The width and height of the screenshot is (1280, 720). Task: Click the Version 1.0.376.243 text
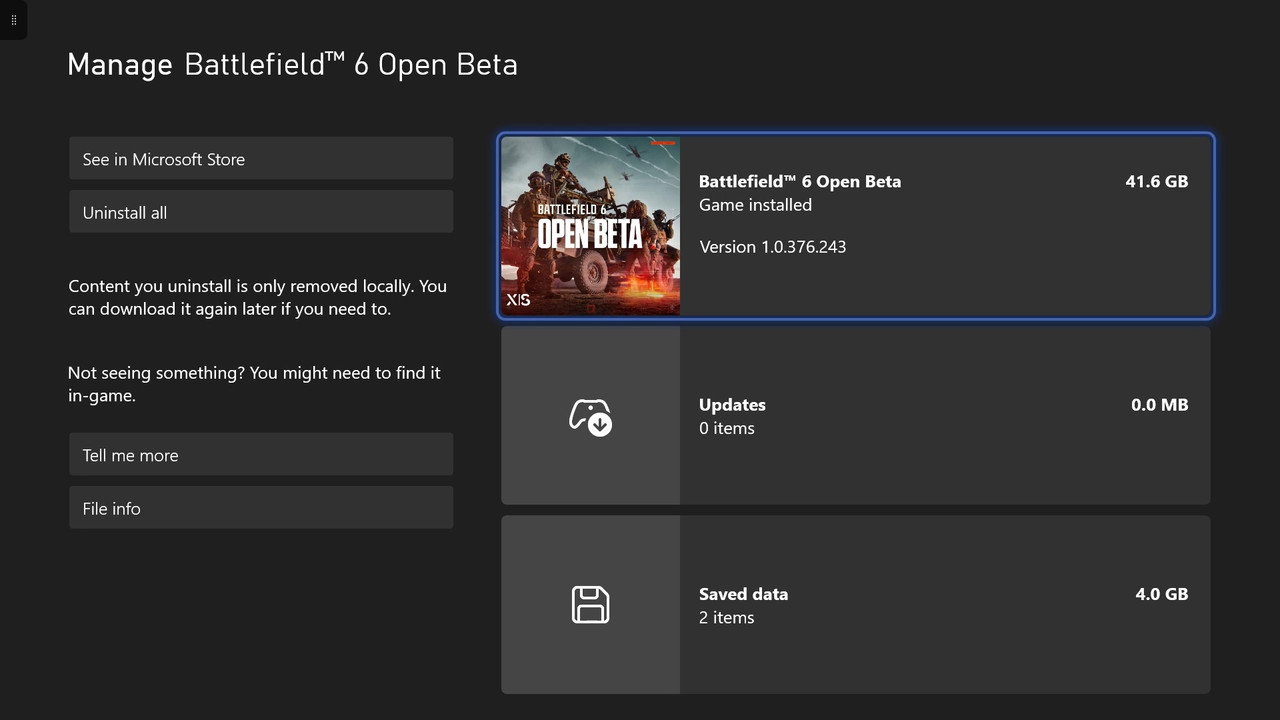(772, 246)
